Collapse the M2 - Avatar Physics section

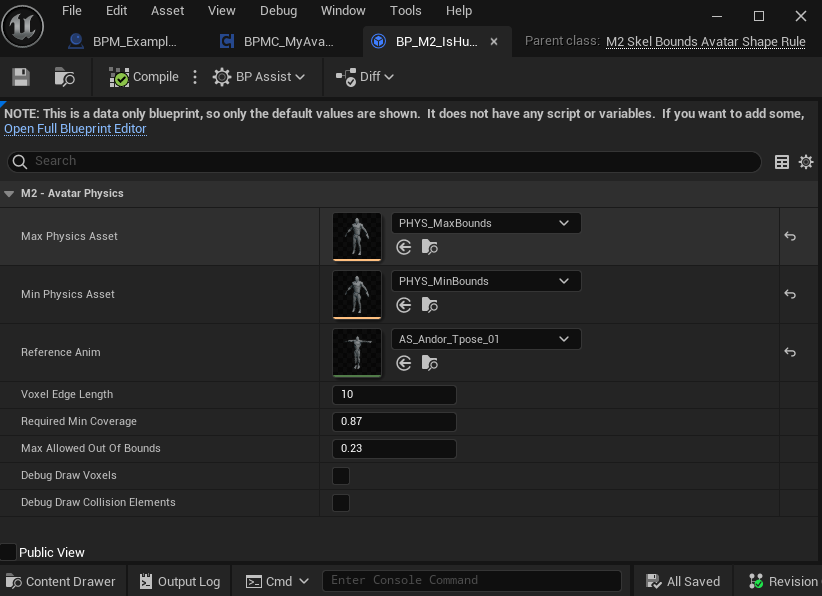(x=9, y=193)
